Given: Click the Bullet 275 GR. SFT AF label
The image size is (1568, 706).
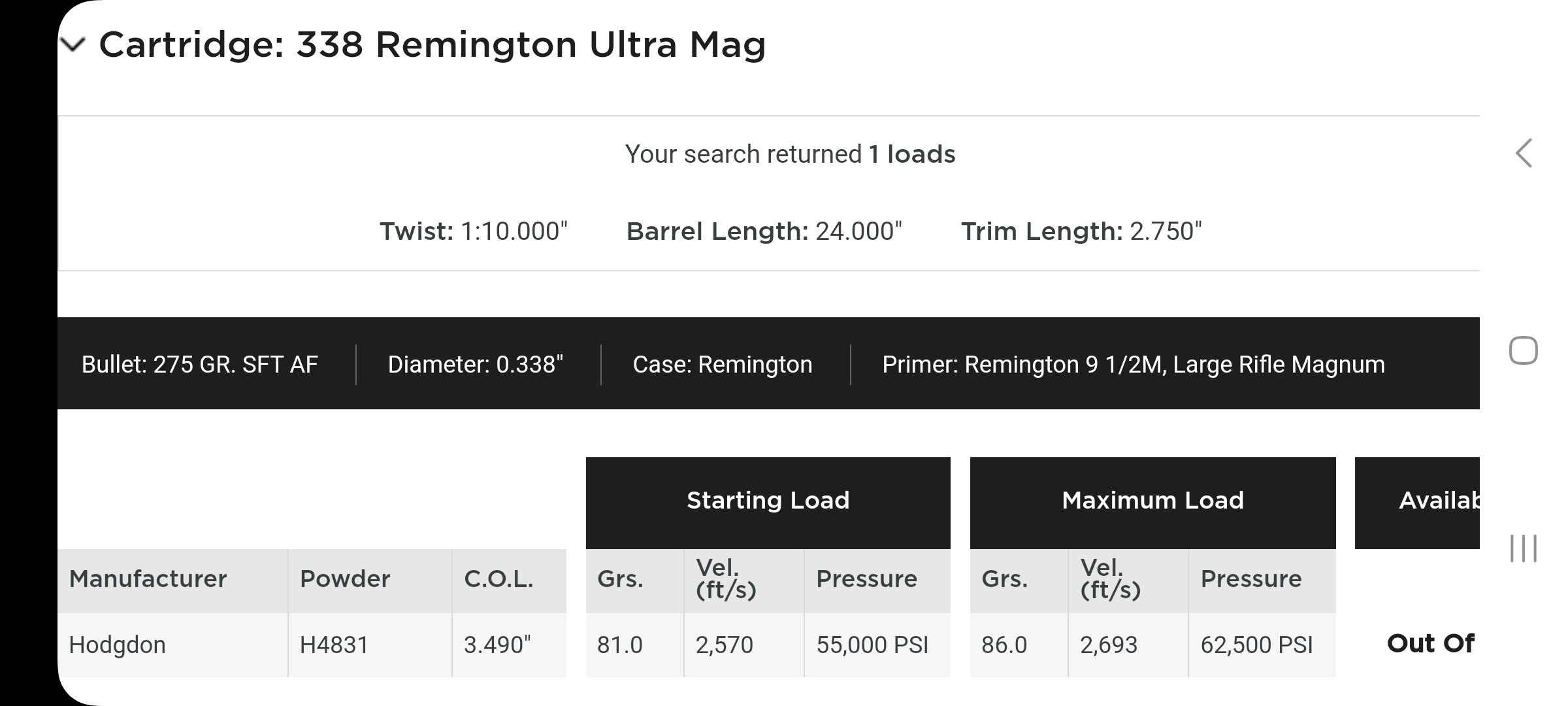Looking at the screenshot, I should [x=200, y=365].
